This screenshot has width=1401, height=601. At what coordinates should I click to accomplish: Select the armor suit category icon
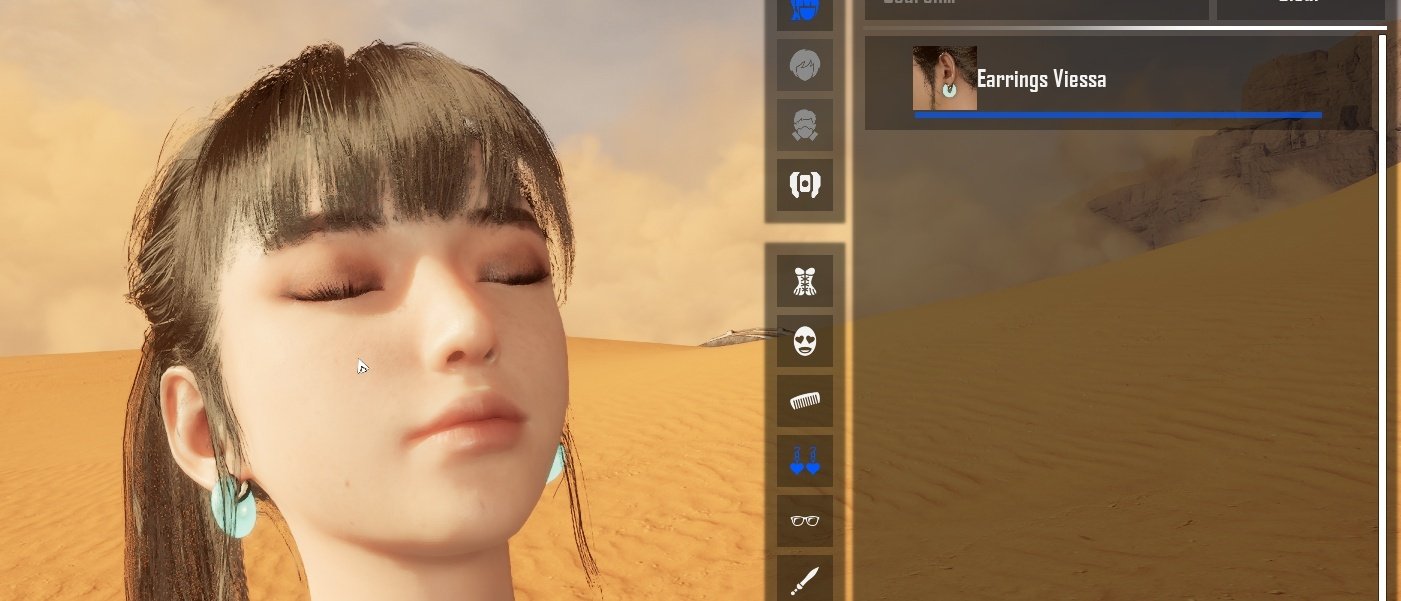pos(805,185)
